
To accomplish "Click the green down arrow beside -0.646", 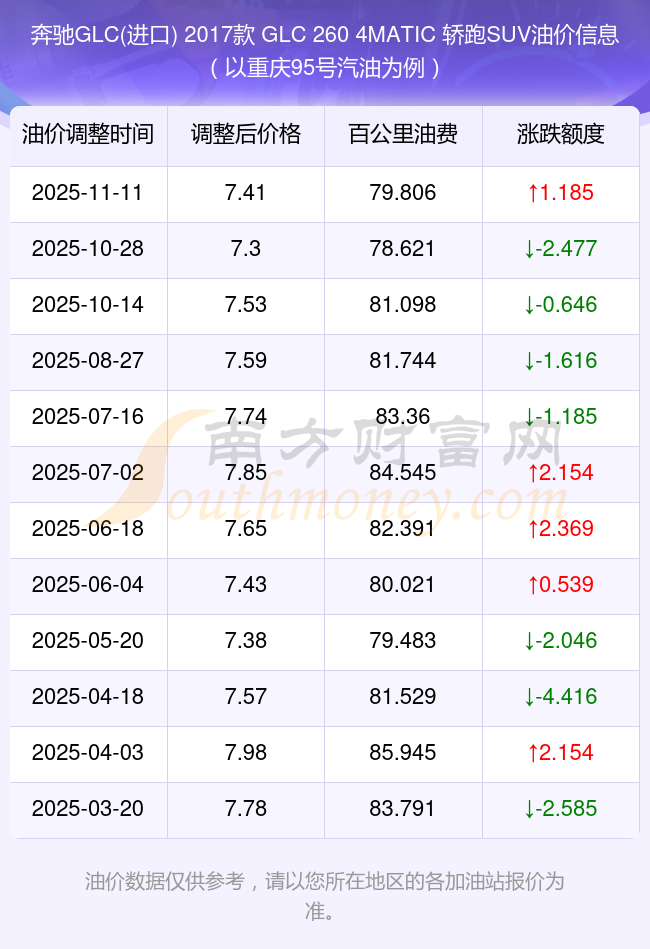I will 530,305.
